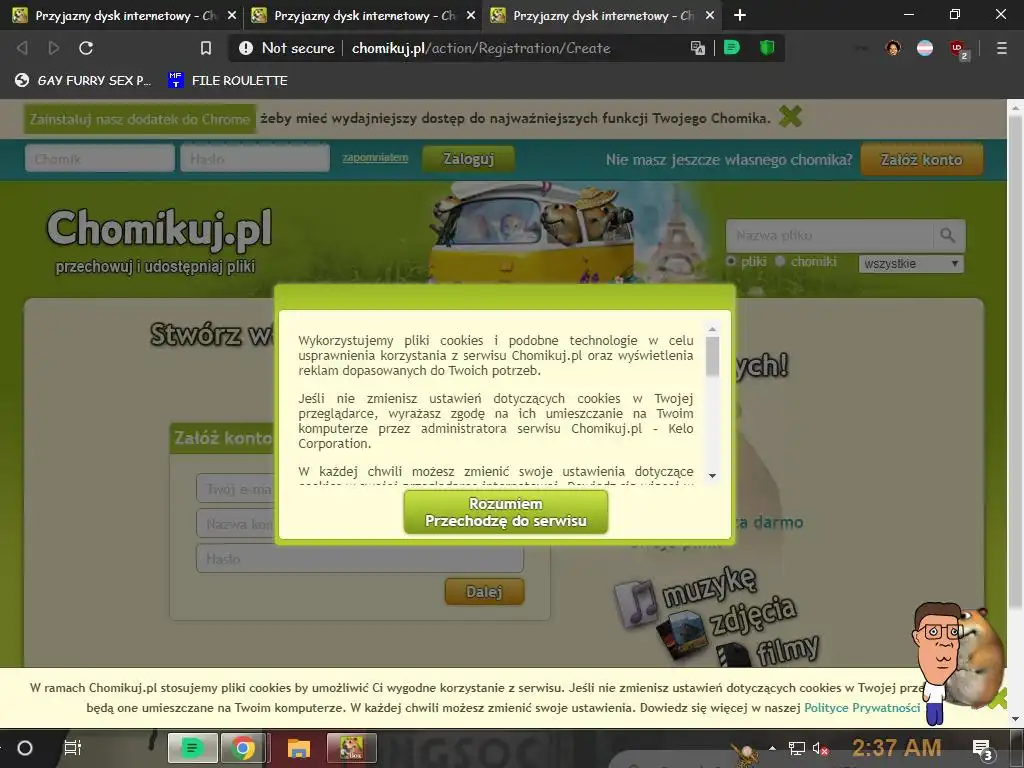The width and height of the screenshot is (1024, 768).
Task: Open the GAY FURRY SEX P... bookmark
Action: tap(83, 80)
